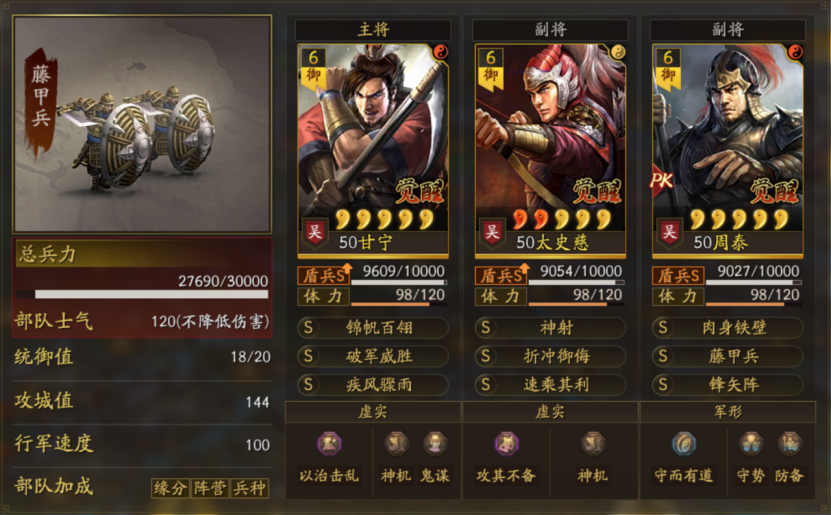This screenshot has height=515, width=831.
Task: Select the 守而有道 tactic icon
Action: [684, 443]
